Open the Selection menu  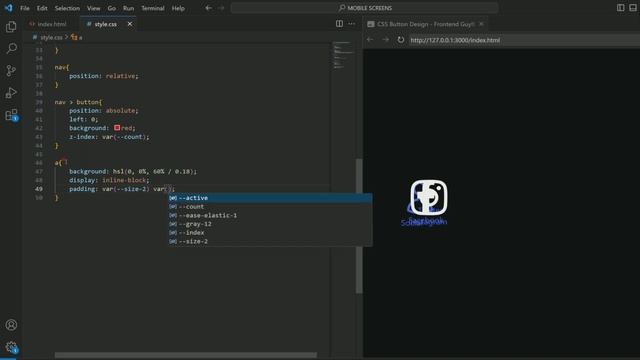67,8
